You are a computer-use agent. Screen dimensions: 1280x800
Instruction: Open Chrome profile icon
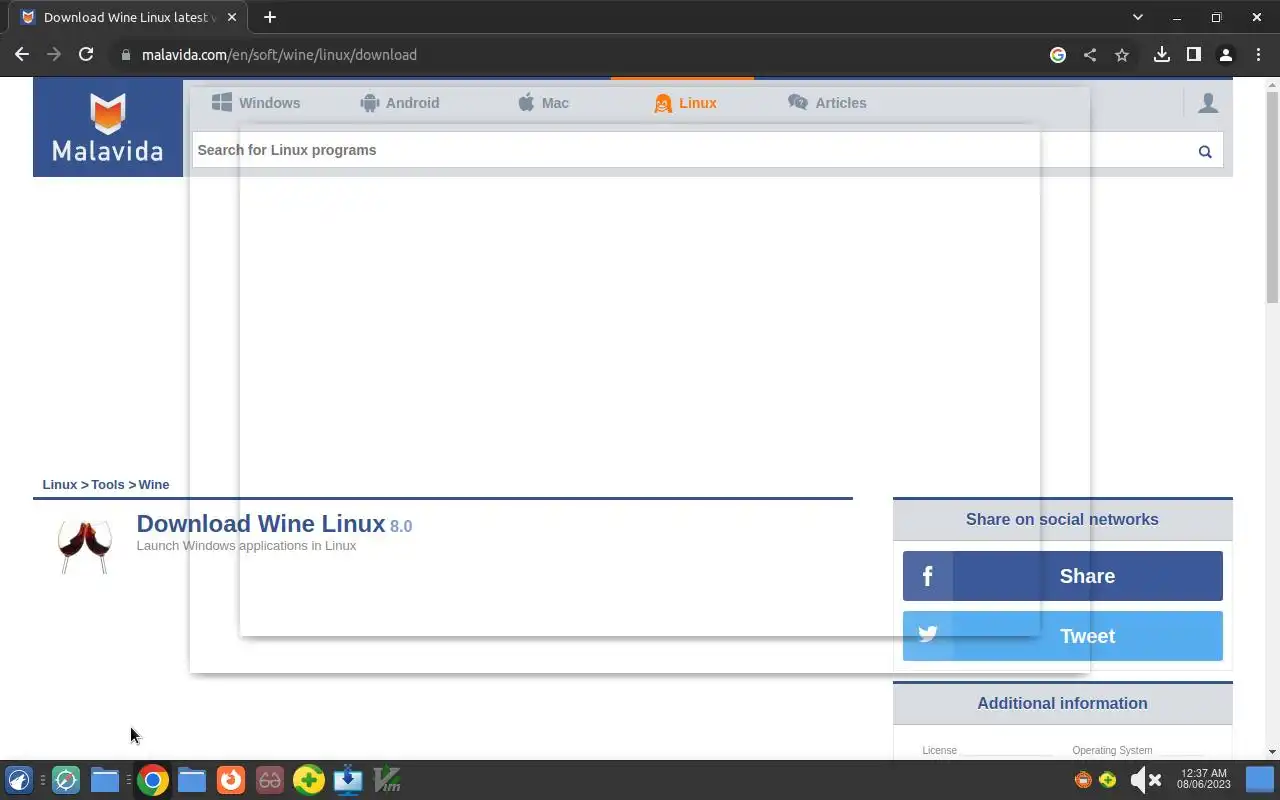(1225, 55)
